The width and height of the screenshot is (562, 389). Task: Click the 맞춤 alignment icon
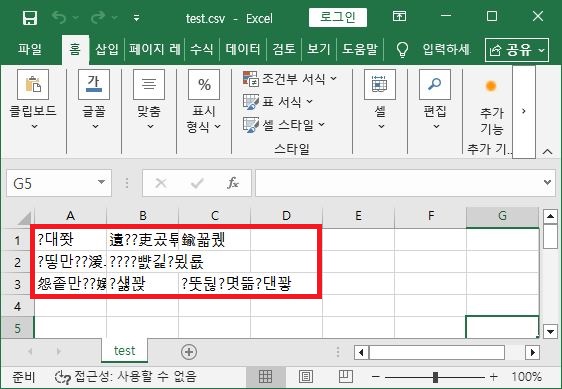(x=149, y=85)
